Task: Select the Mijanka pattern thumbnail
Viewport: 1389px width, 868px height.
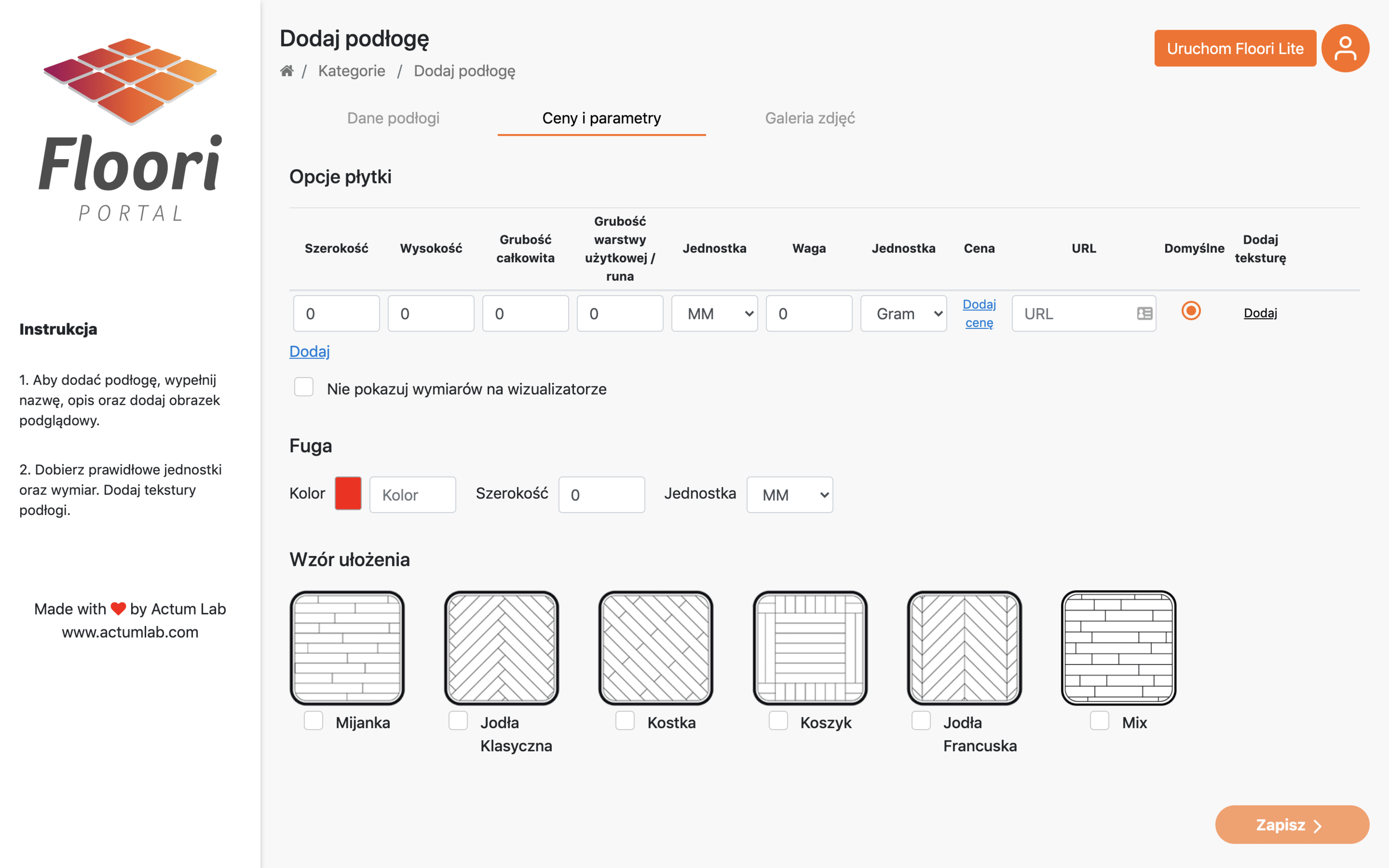Action: tap(347, 648)
